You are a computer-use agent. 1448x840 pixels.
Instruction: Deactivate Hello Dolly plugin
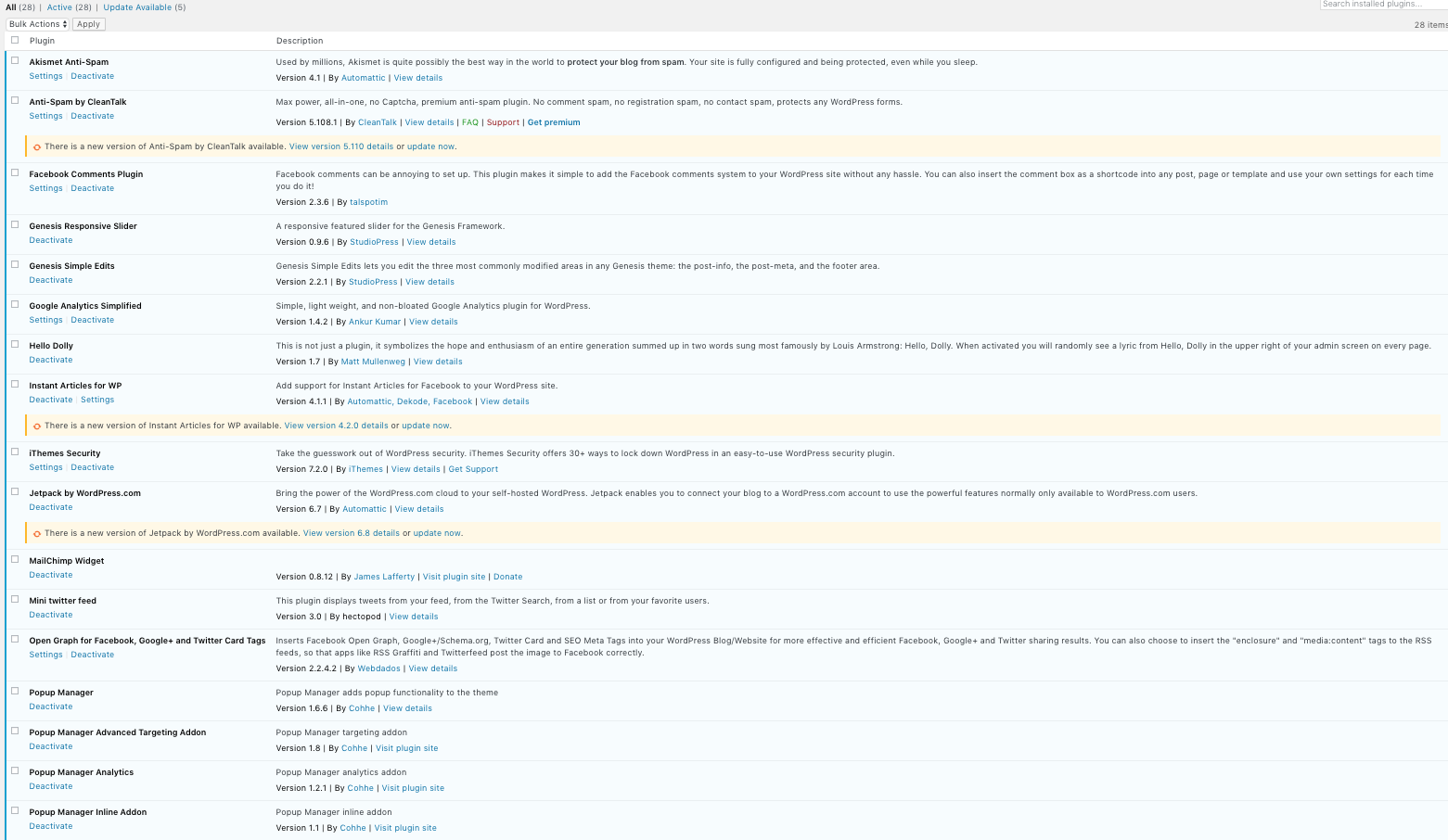pyautogui.click(x=51, y=360)
